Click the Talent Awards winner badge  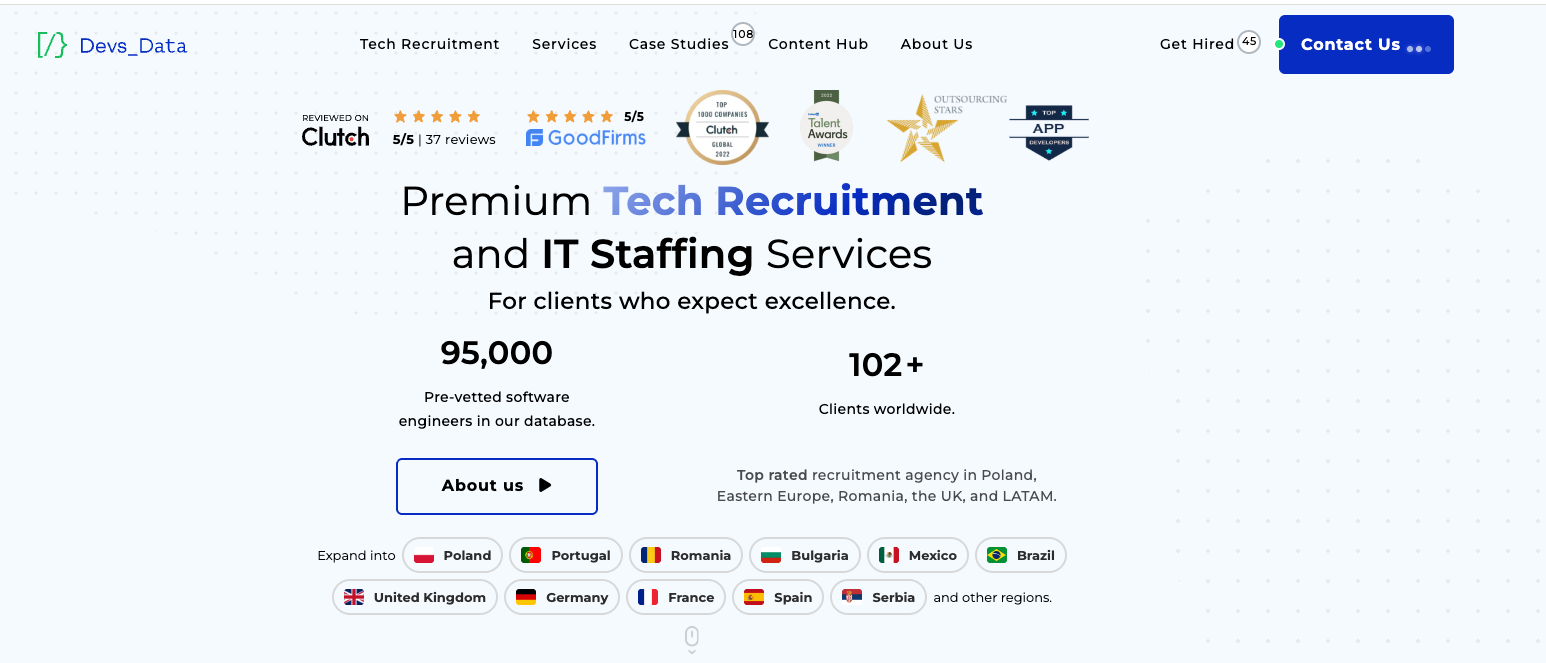point(827,126)
